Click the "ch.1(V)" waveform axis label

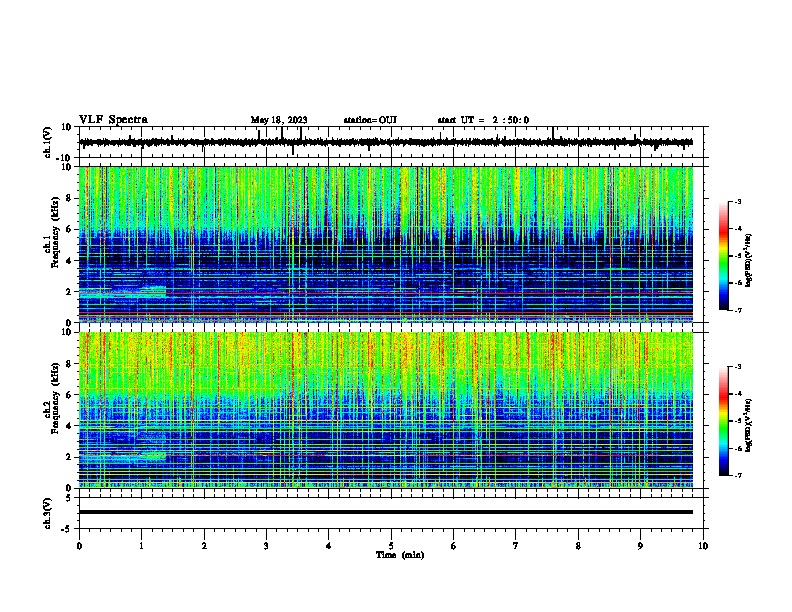pyautogui.click(x=48, y=142)
